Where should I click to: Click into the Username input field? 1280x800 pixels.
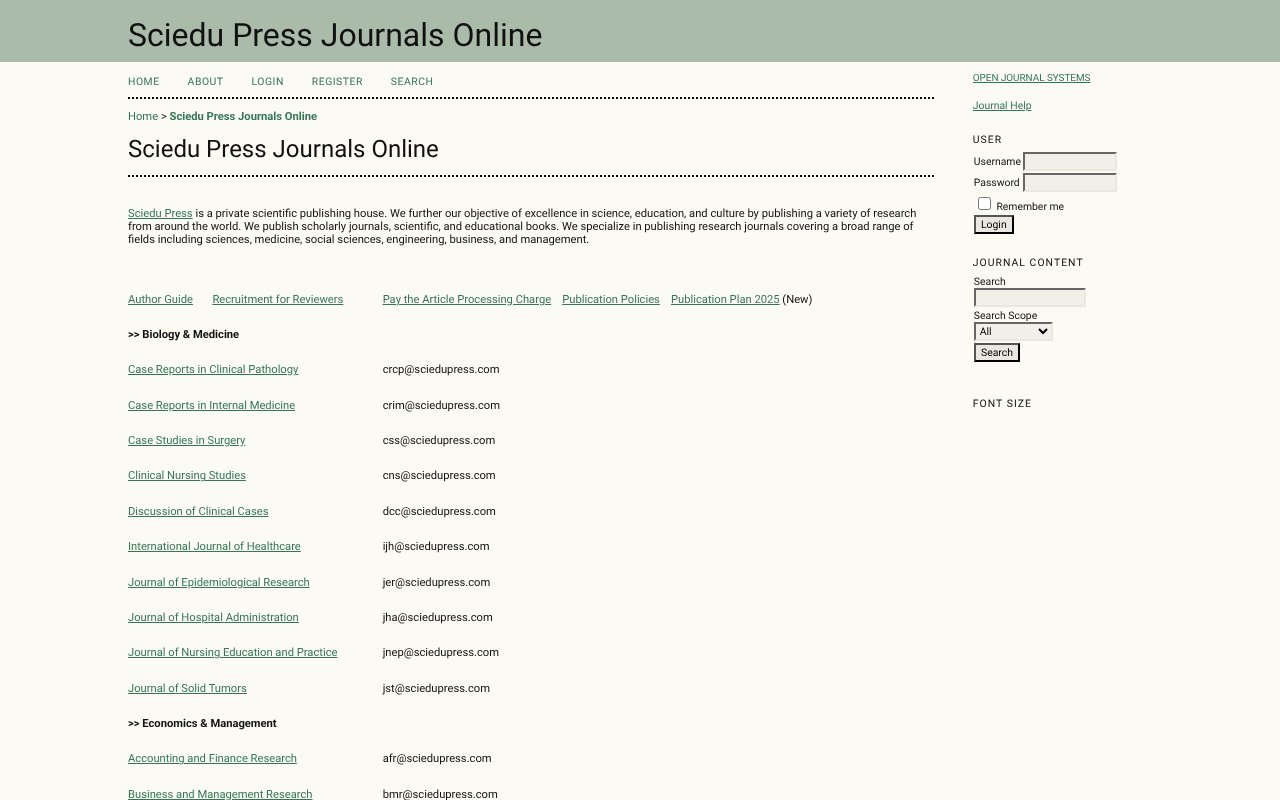[x=1069, y=162]
